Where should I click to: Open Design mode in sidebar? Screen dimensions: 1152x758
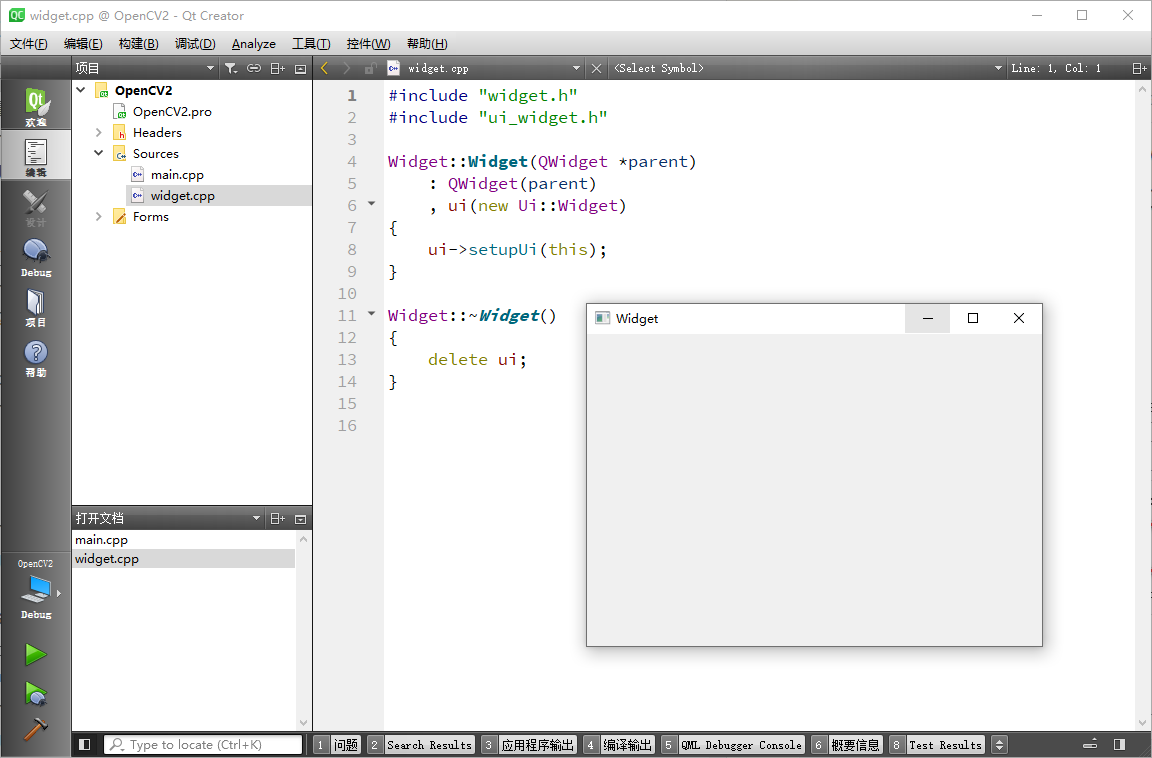coord(35,206)
